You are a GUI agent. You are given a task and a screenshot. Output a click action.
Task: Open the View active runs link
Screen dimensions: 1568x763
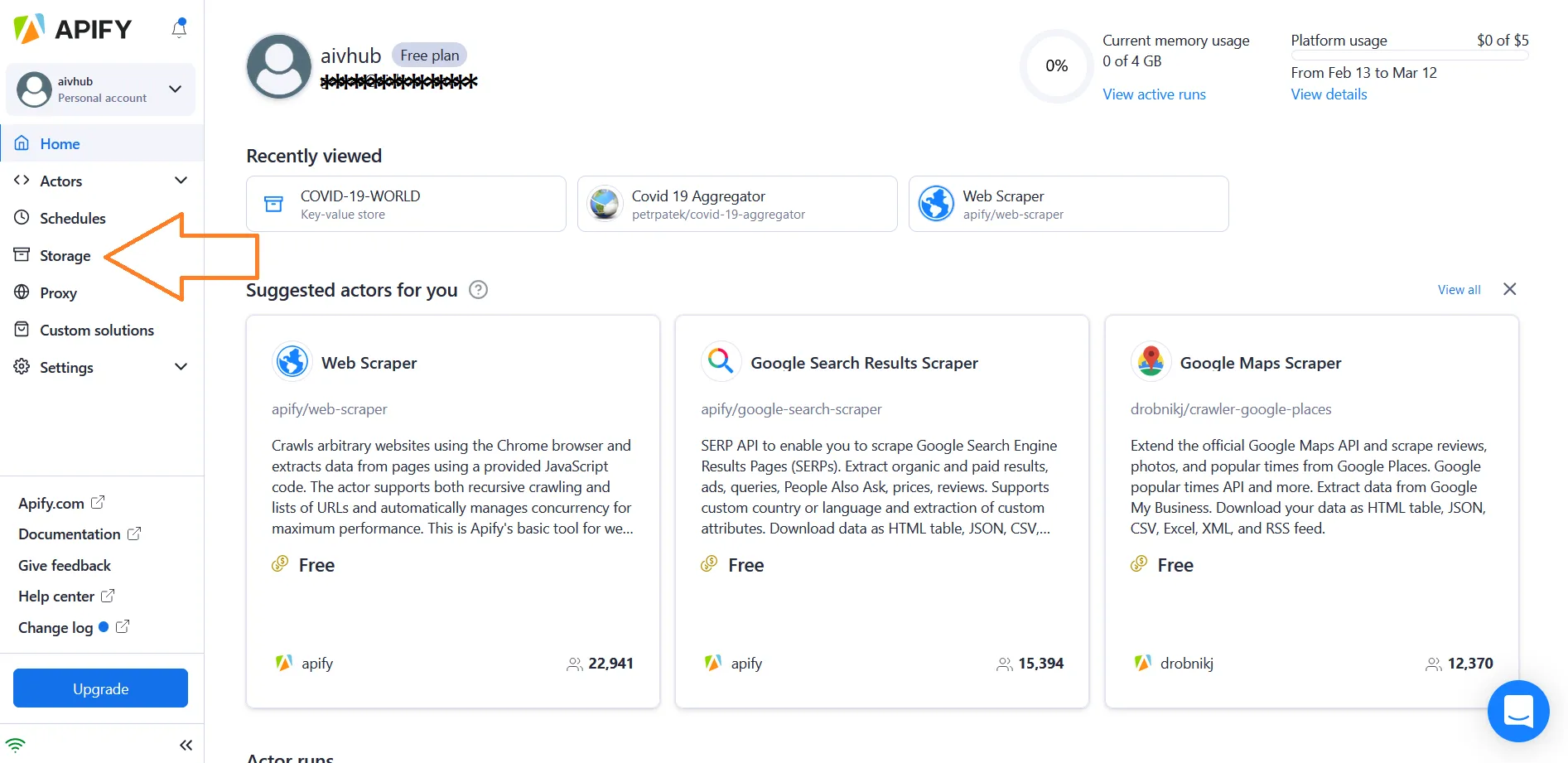point(1154,94)
